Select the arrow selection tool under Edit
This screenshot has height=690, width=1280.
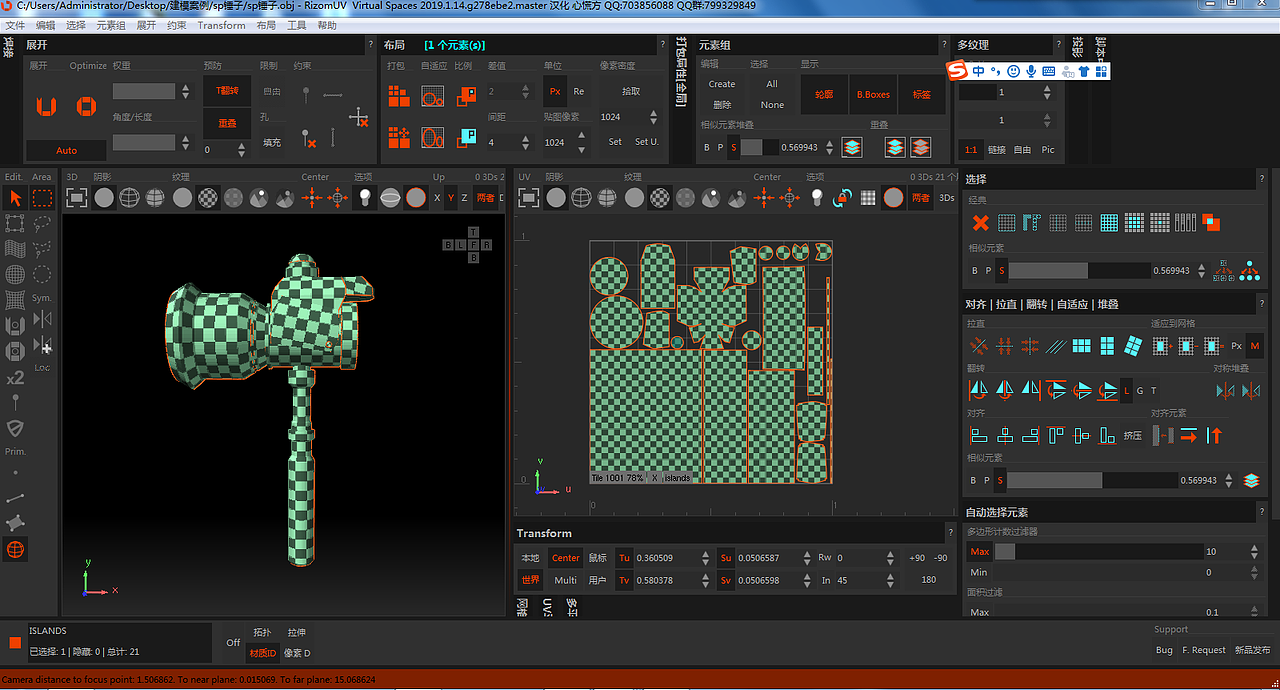(15, 198)
